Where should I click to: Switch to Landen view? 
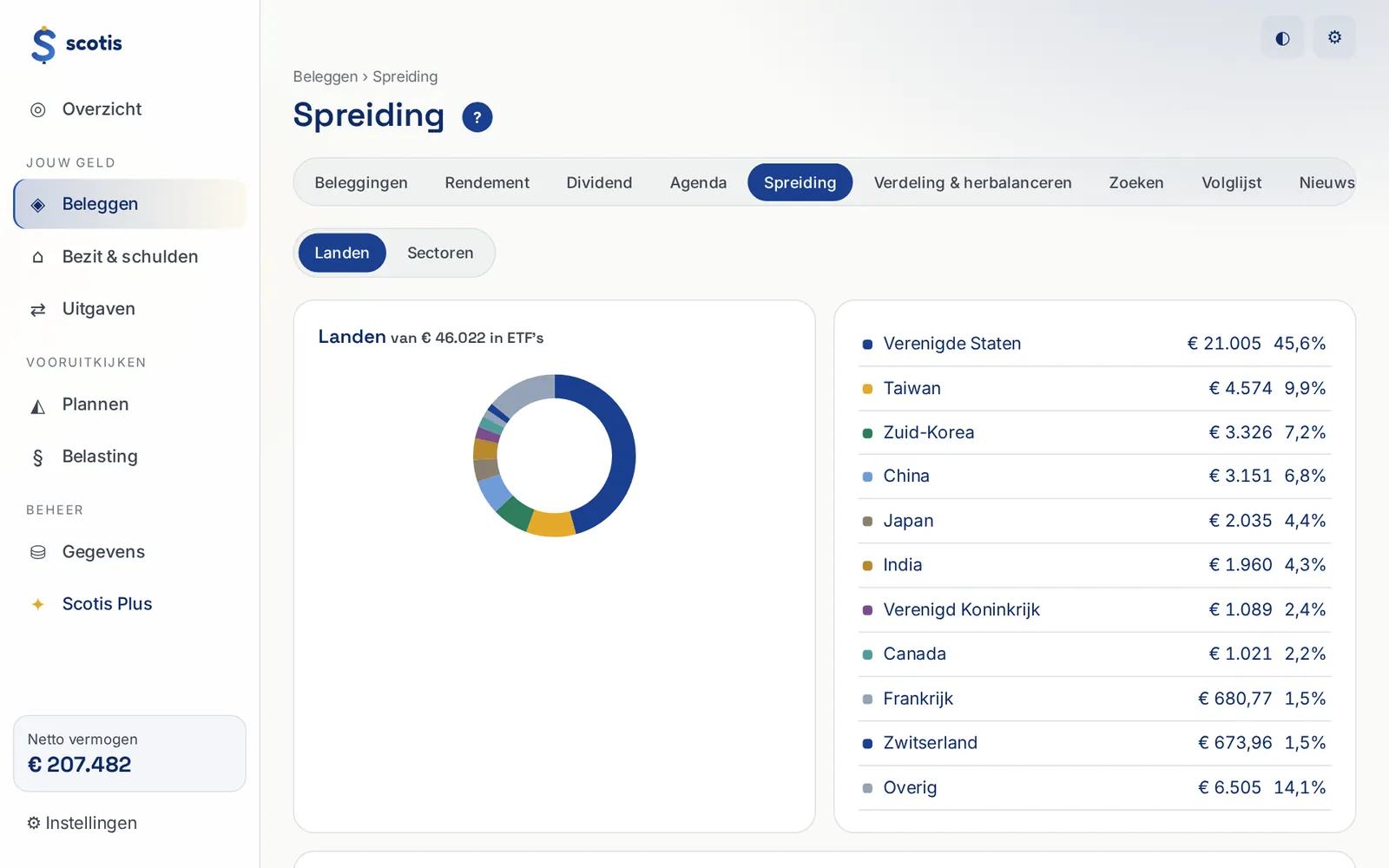[342, 253]
